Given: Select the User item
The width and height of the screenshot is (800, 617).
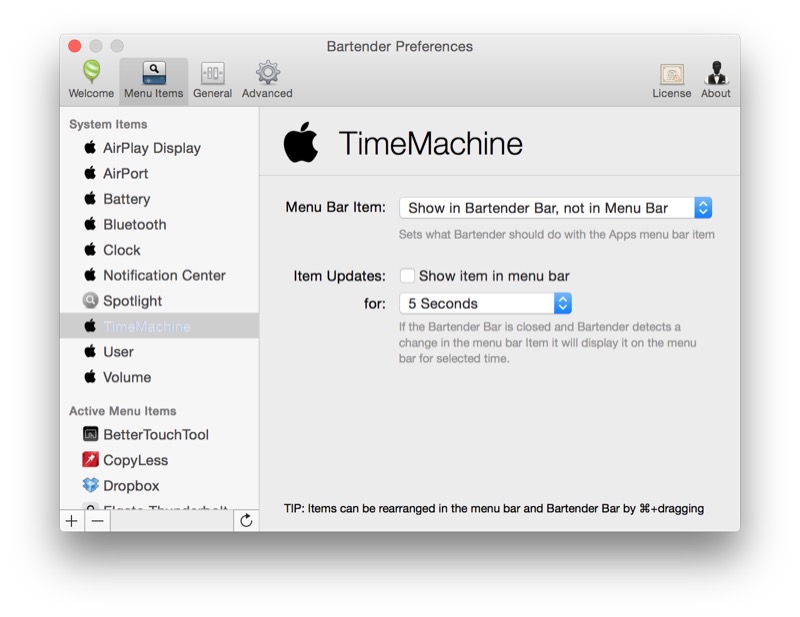Looking at the screenshot, I should tap(160, 352).
